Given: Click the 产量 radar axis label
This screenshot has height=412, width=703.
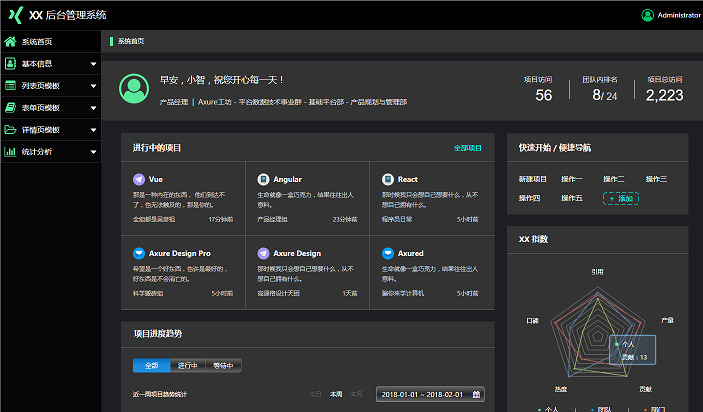Looking at the screenshot, I should pos(668,321).
